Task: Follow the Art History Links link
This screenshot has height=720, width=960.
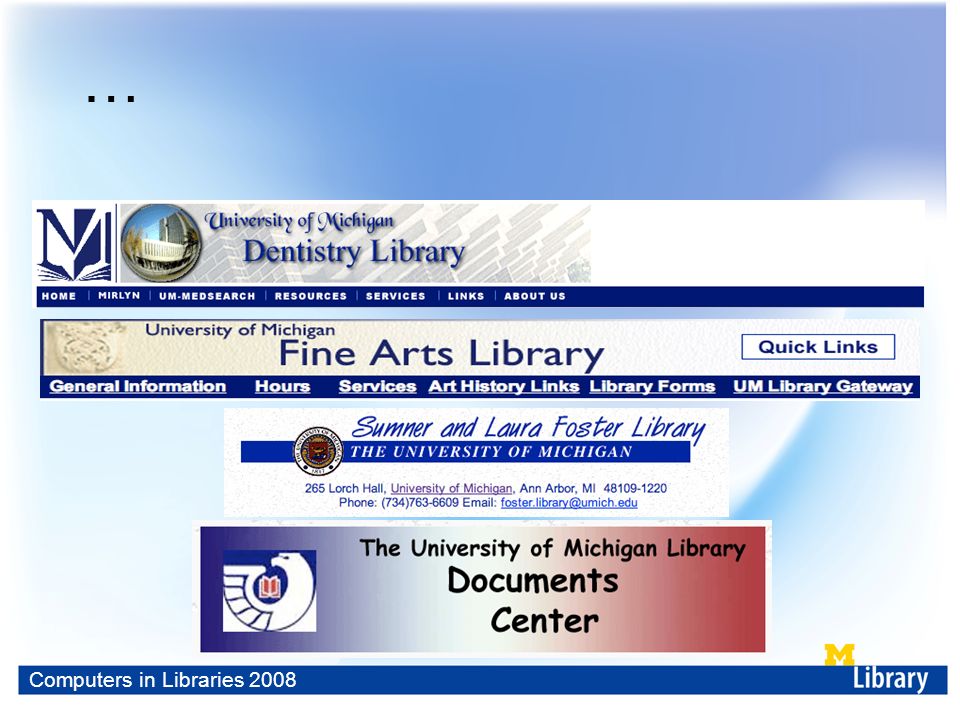Action: pyautogui.click(x=504, y=386)
